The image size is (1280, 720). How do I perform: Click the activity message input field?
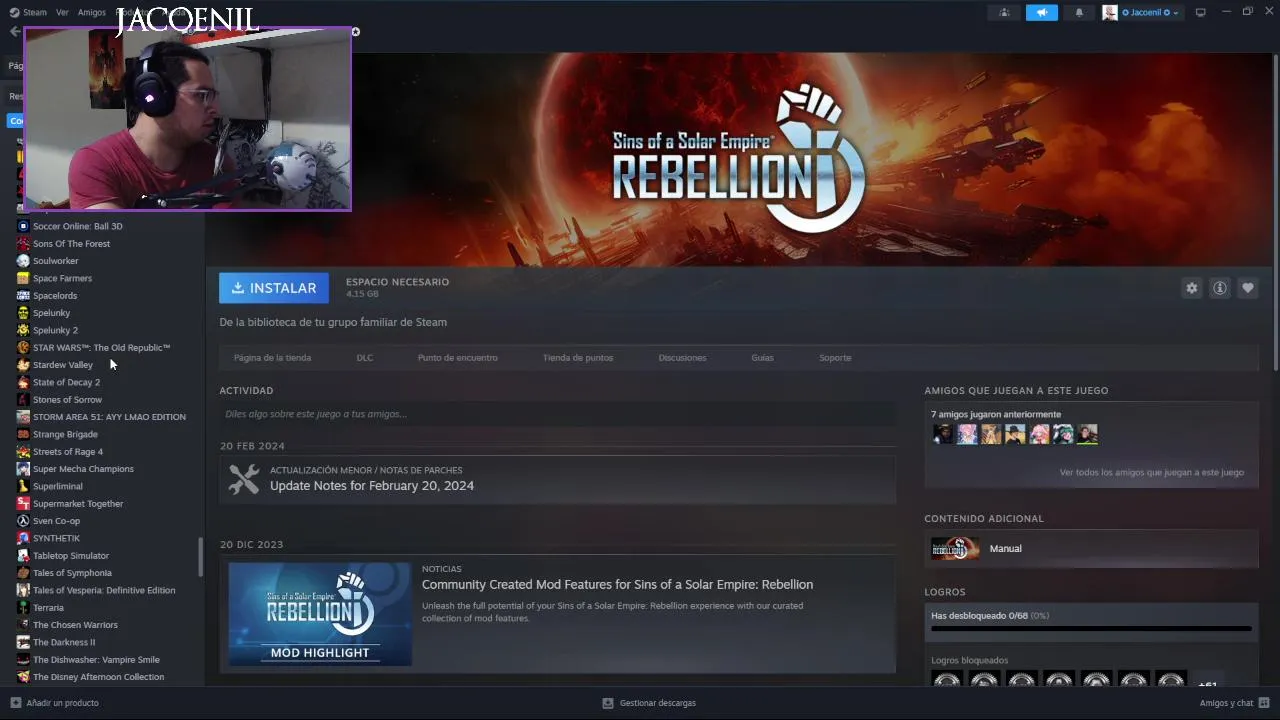pos(557,414)
